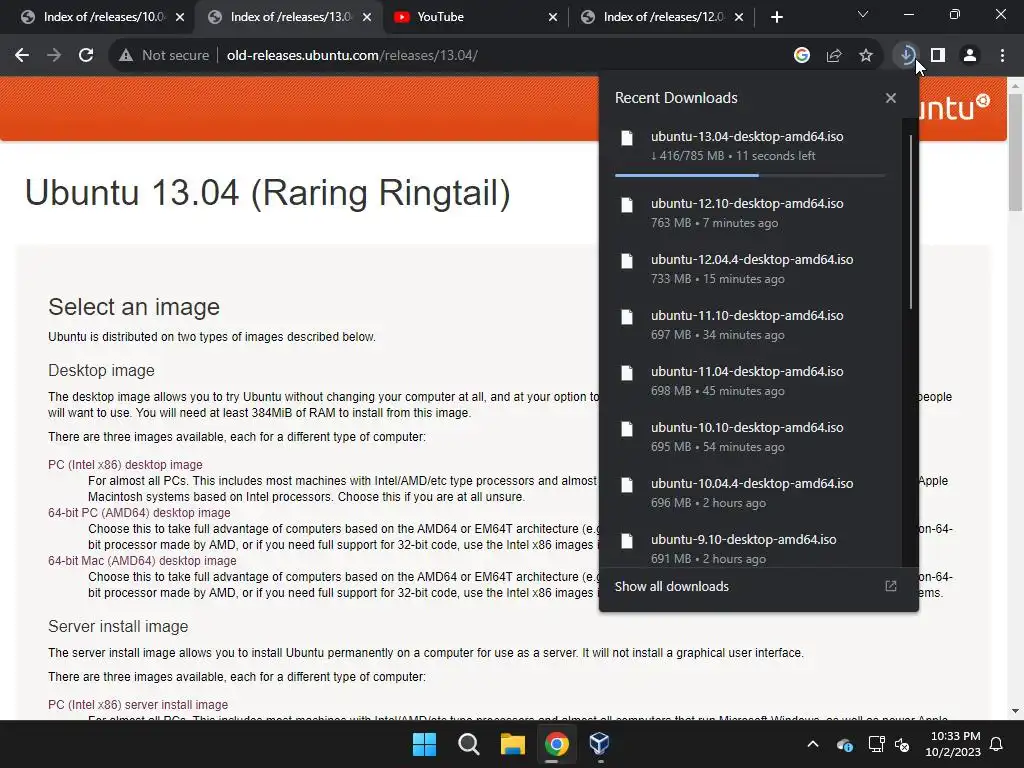Close the Index of /releases/12.0 tab

click(739, 17)
